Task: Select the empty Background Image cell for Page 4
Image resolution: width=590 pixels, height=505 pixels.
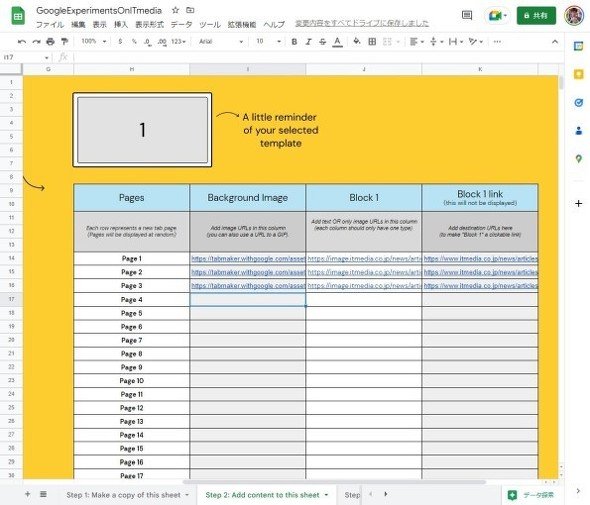Action: point(248,300)
